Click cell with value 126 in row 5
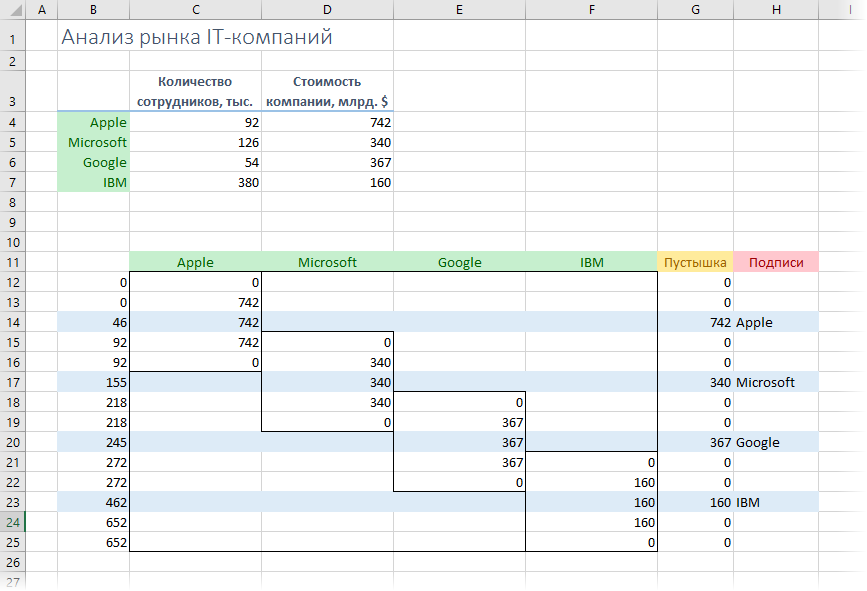The image size is (867, 591). (x=195, y=142)
